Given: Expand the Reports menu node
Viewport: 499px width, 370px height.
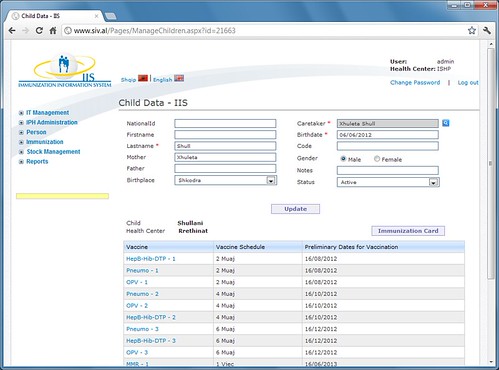Looking at the screenshot, I should tap(21, 162).
